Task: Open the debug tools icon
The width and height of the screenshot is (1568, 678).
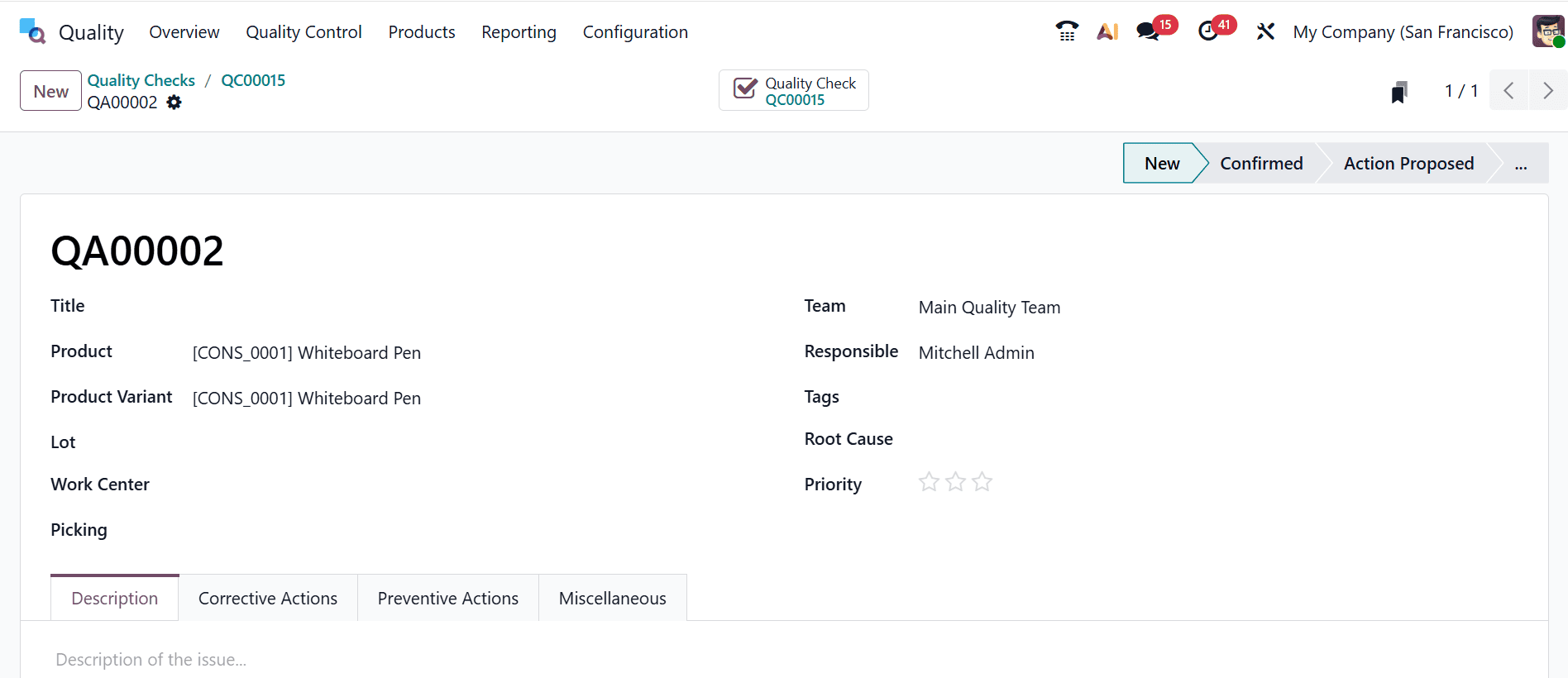Action: pyautogui.click(x=1265, y=31)
